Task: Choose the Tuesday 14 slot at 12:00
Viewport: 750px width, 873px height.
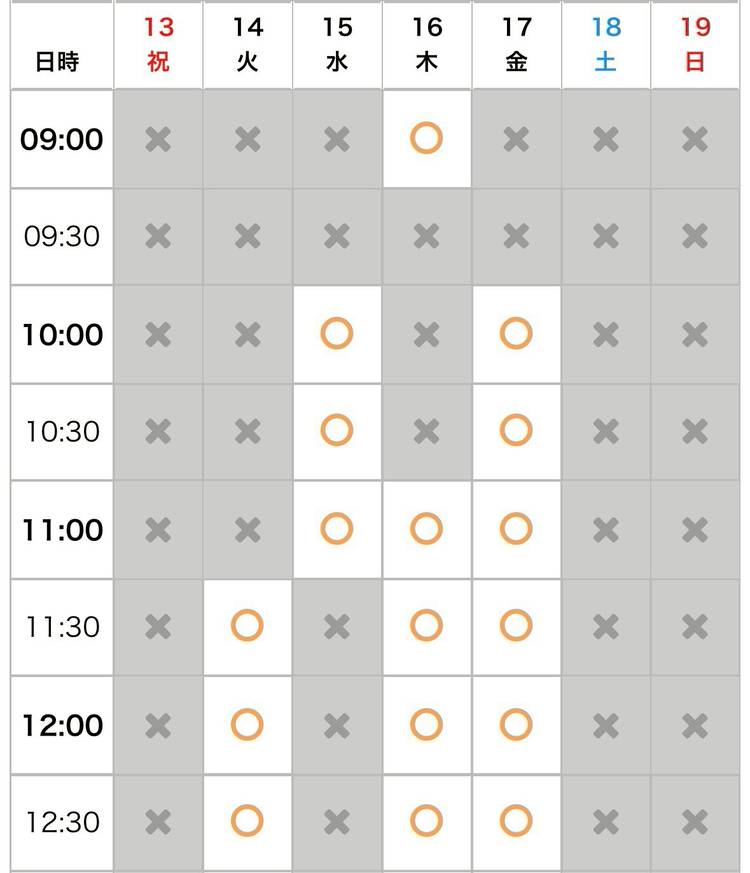Action: tap(247, 724)
